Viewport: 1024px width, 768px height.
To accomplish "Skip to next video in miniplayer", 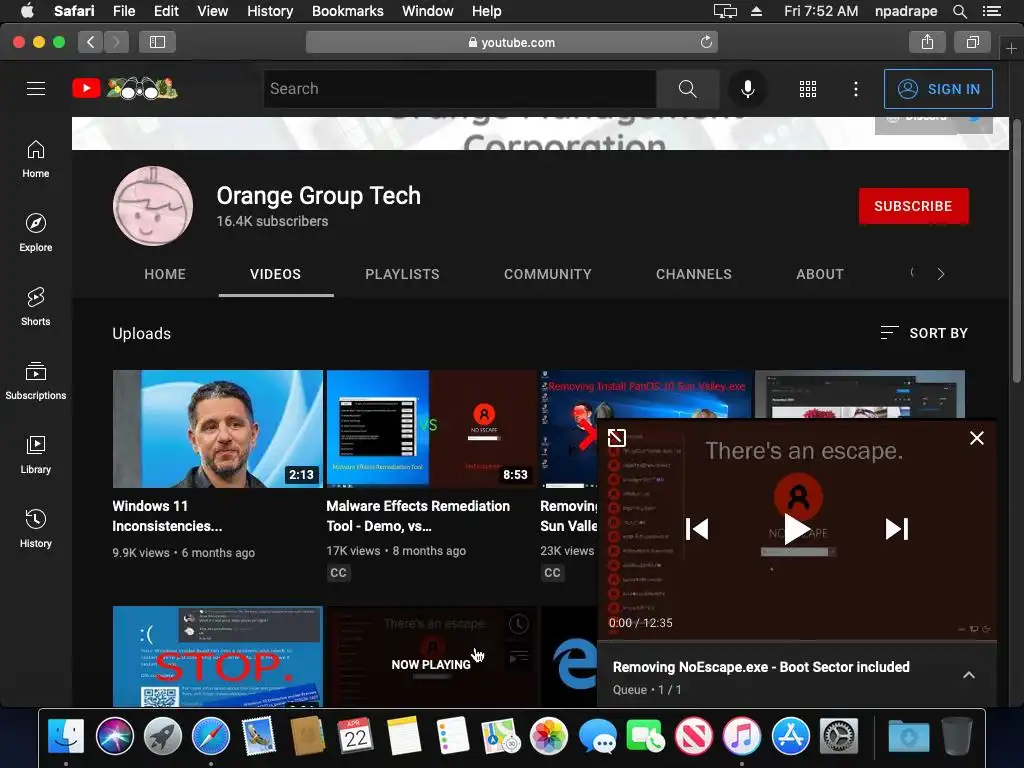I will 897,528.
